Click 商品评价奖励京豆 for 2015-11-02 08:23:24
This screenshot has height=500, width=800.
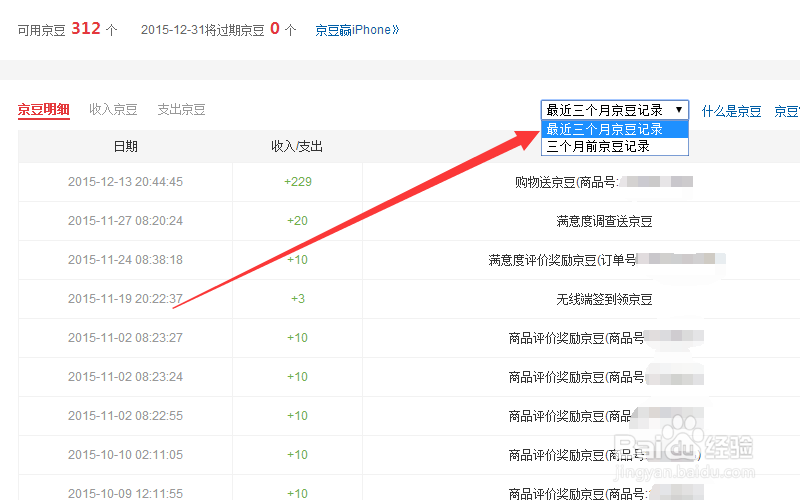click(606, 378)
